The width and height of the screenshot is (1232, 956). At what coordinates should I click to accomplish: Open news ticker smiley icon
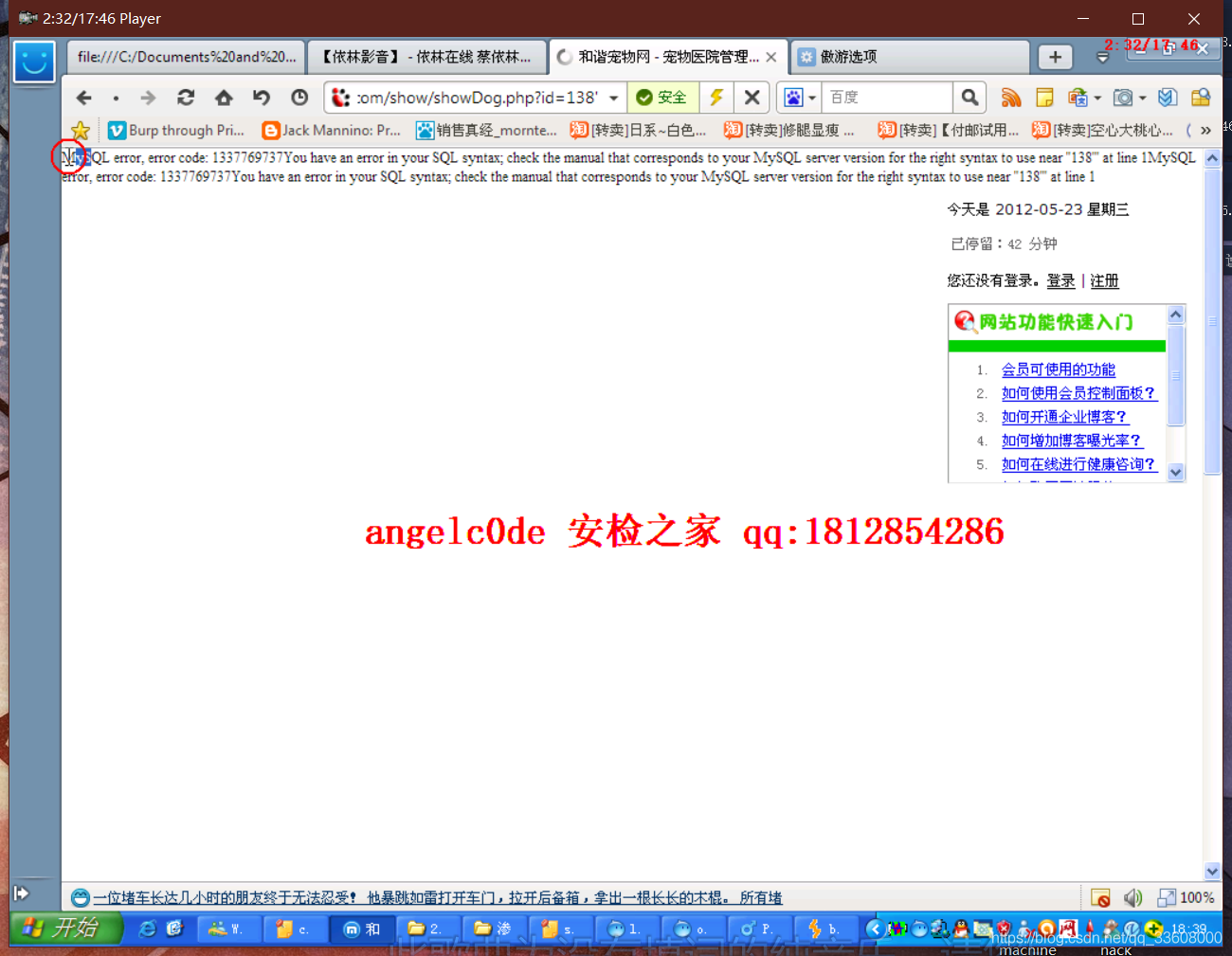[x=81, y=897]
